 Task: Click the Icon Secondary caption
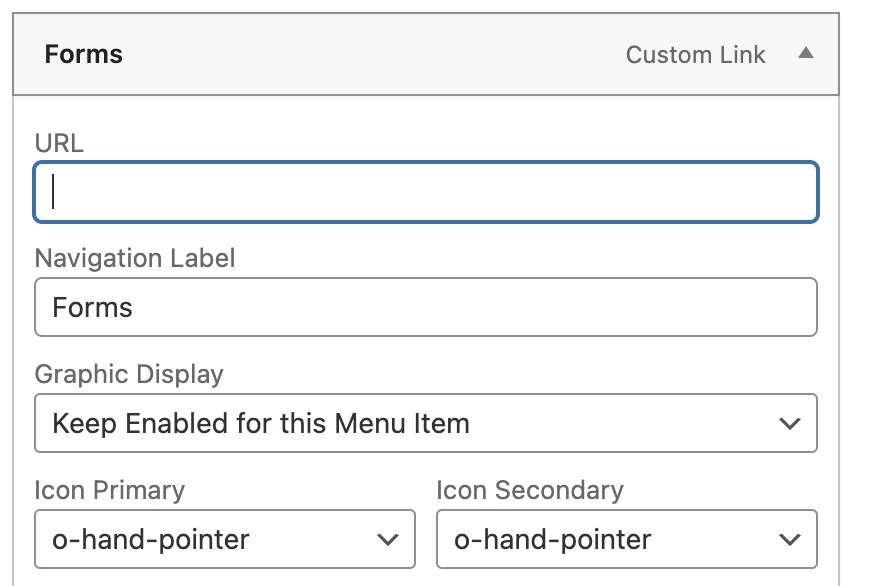coord(530,490)
